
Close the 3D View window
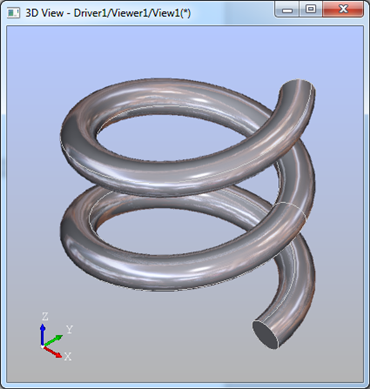coord(343,10)
